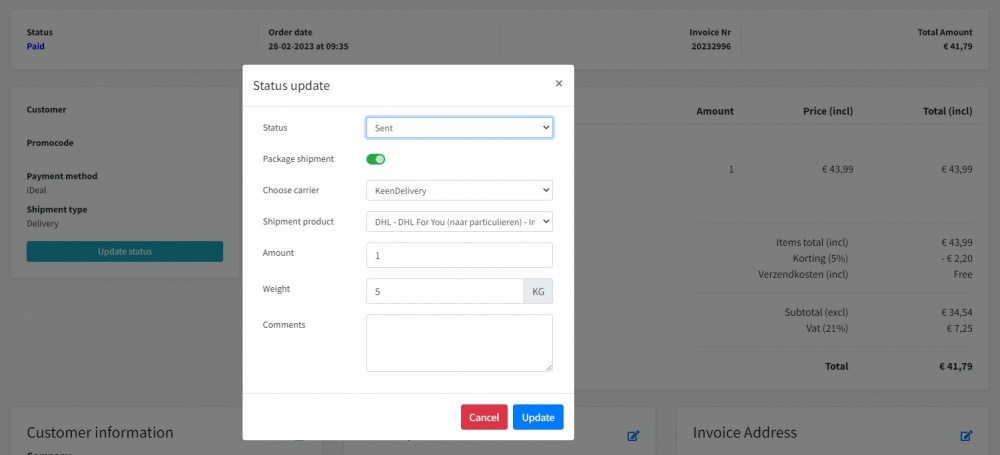Toggle the Package shipment switch off
This screenshot has height=455, width=1000.
[376, 159]
